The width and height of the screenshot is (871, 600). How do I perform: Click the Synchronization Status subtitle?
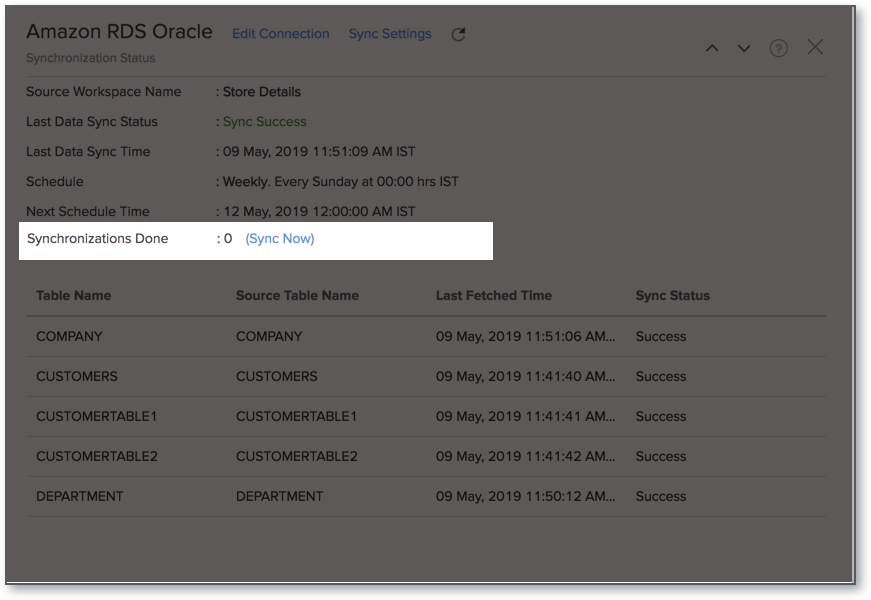[91, 58]
